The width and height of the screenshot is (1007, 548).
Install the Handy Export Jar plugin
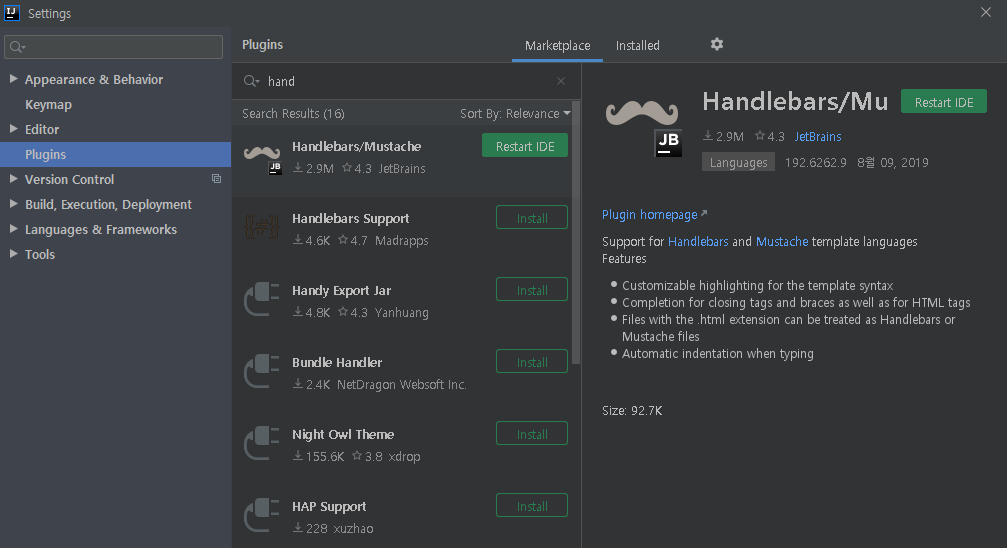pyautogui.click(x=532, y=290)
